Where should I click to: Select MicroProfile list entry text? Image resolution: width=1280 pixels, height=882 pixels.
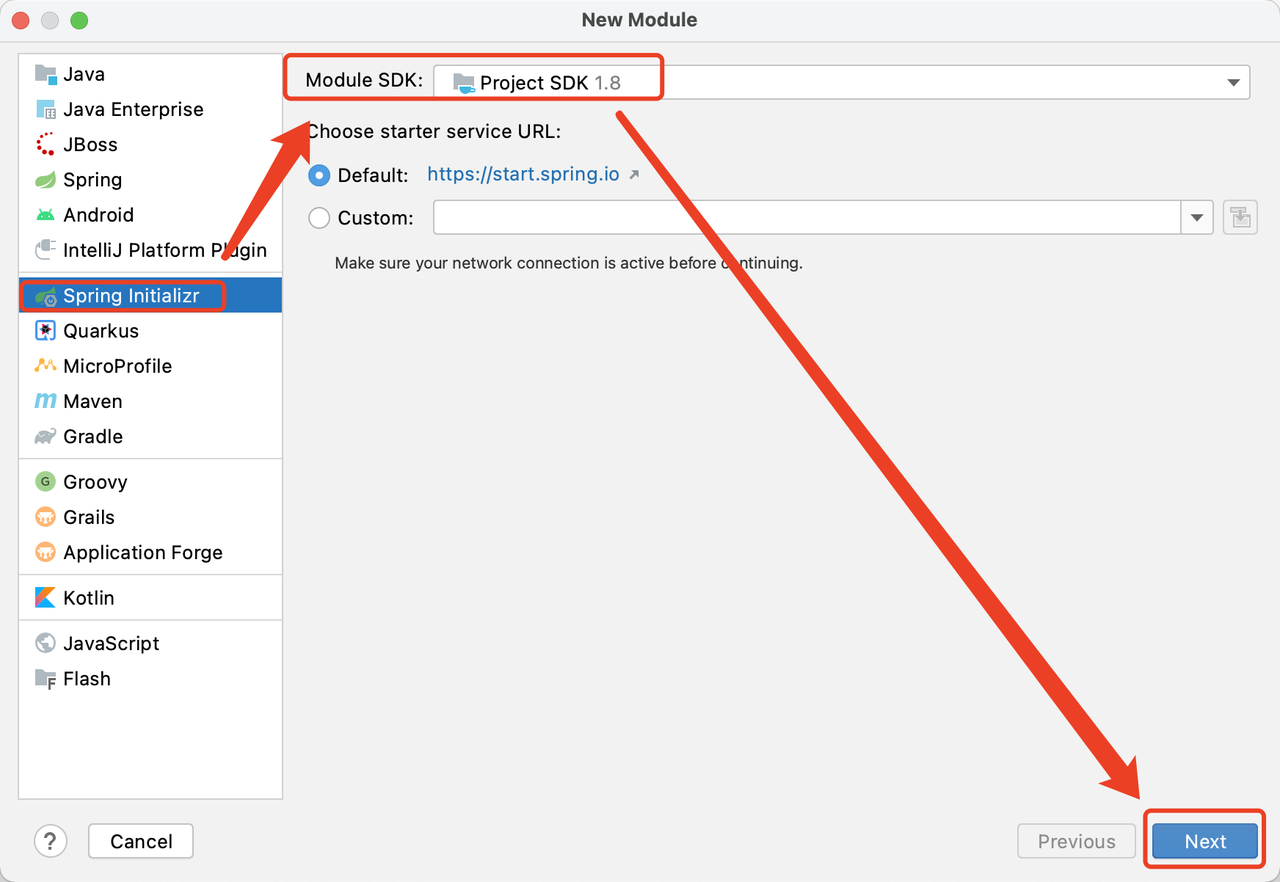(x=118, y=366)
